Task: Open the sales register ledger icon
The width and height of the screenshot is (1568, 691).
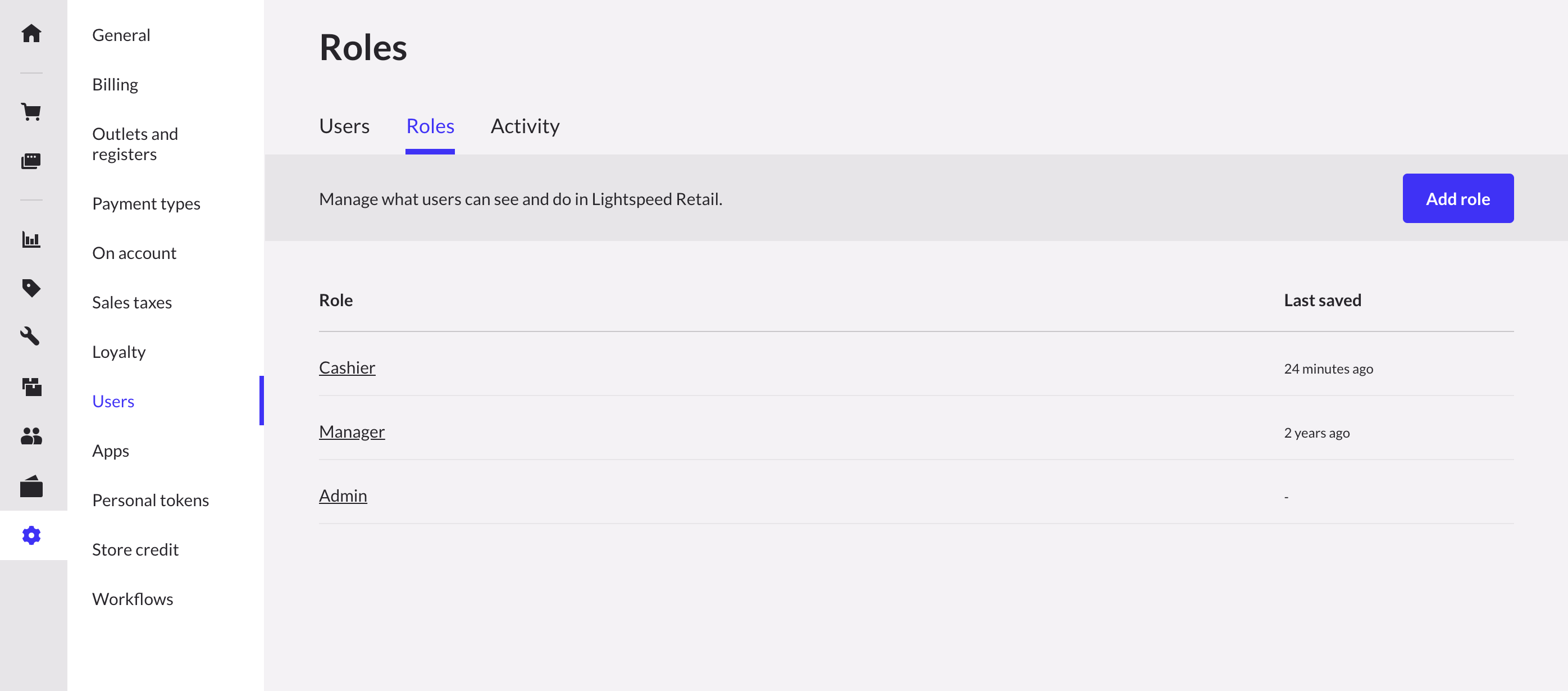Action: coord(31,161)
